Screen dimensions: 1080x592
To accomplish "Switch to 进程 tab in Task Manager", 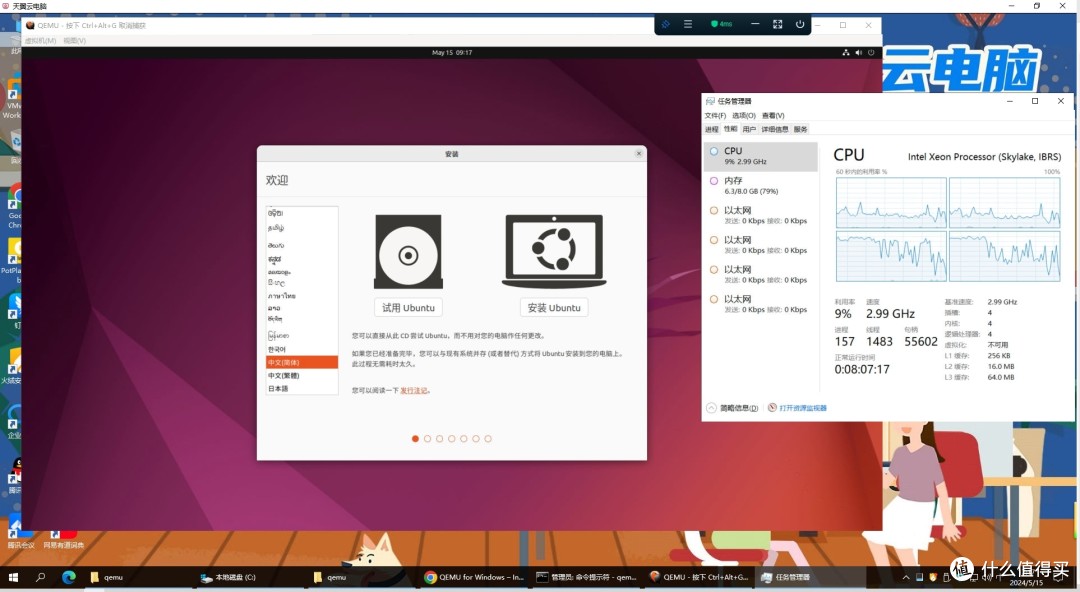I will click(712, 129).
